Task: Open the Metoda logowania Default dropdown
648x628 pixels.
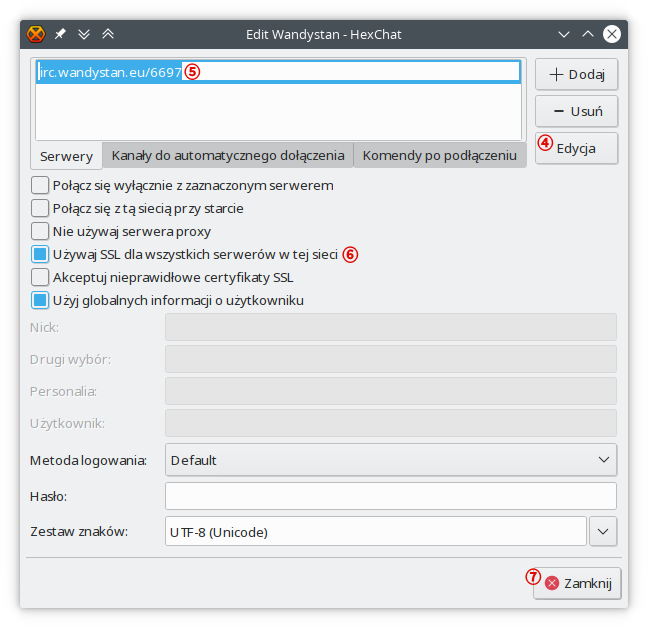Action: pos(391,460)
